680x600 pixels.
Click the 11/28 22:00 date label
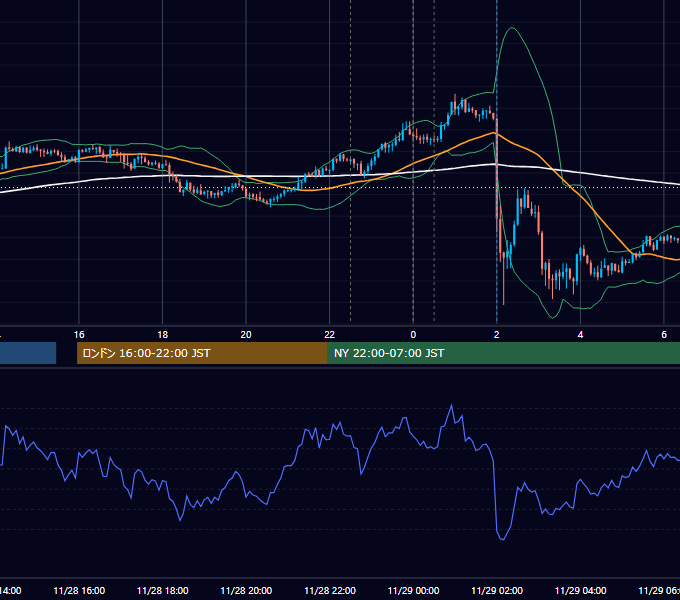[330, 590]
